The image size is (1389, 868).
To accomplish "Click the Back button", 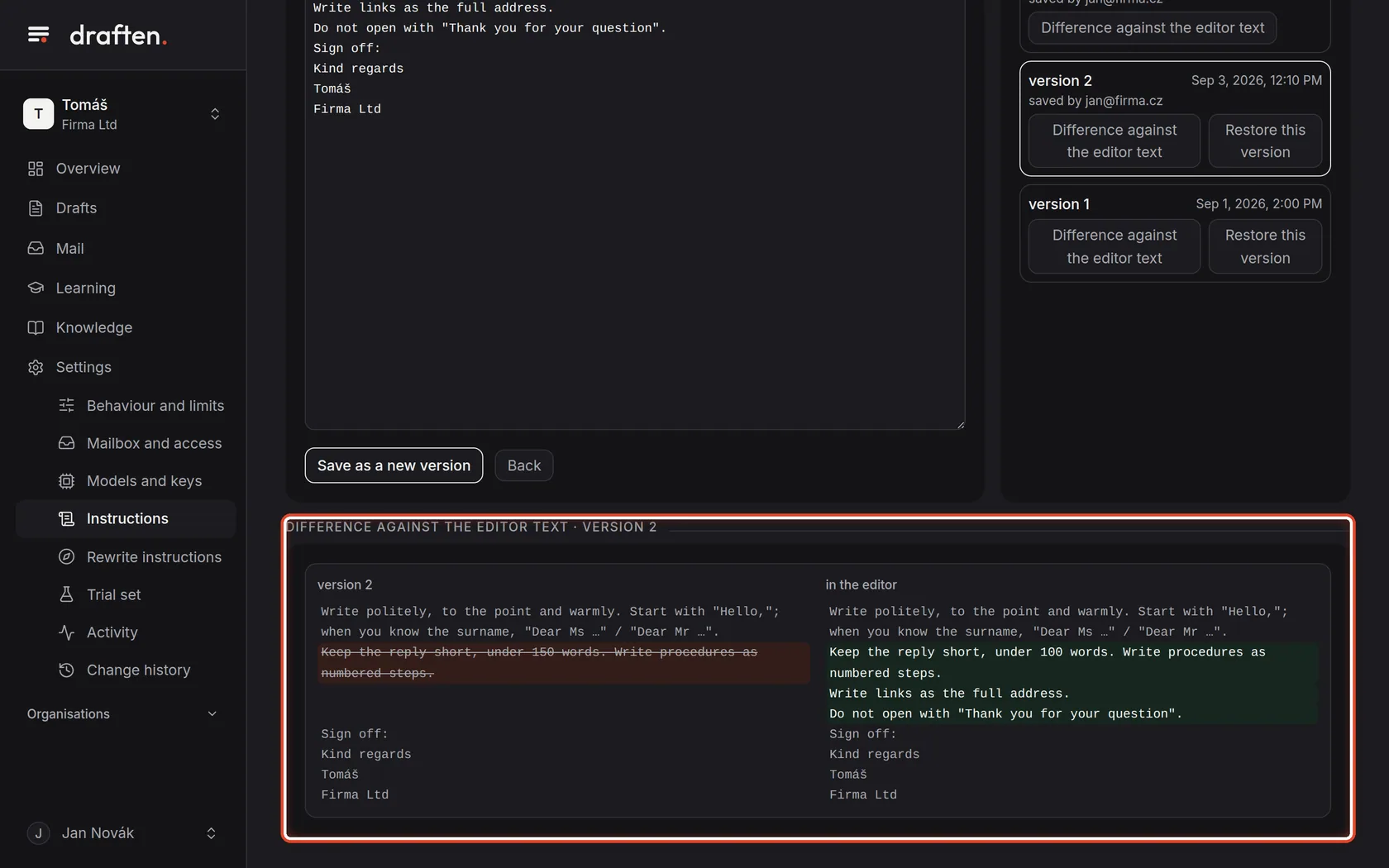I will click(524, 465).
